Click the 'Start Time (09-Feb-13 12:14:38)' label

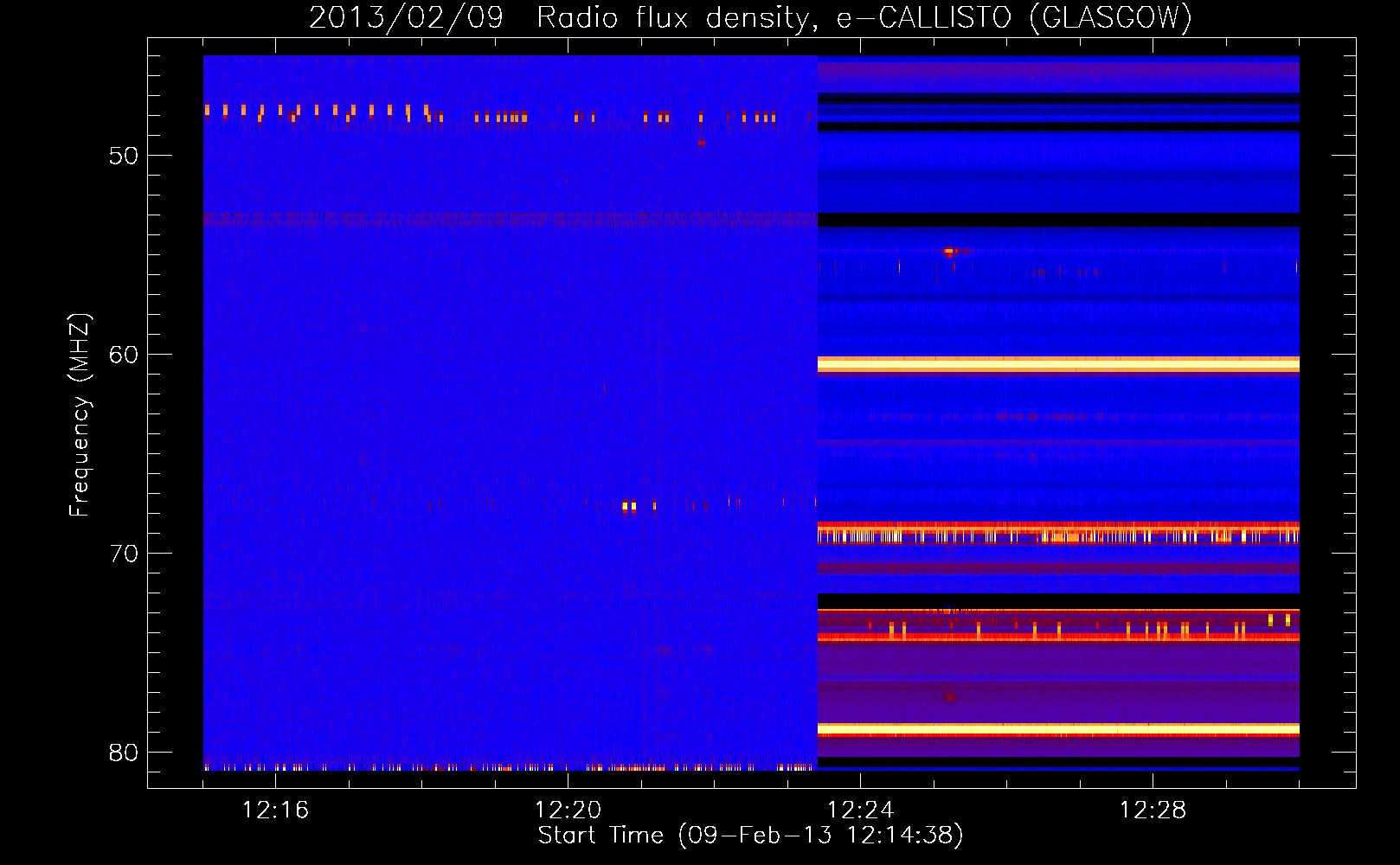pyautogui.click(x=750, y=835)
